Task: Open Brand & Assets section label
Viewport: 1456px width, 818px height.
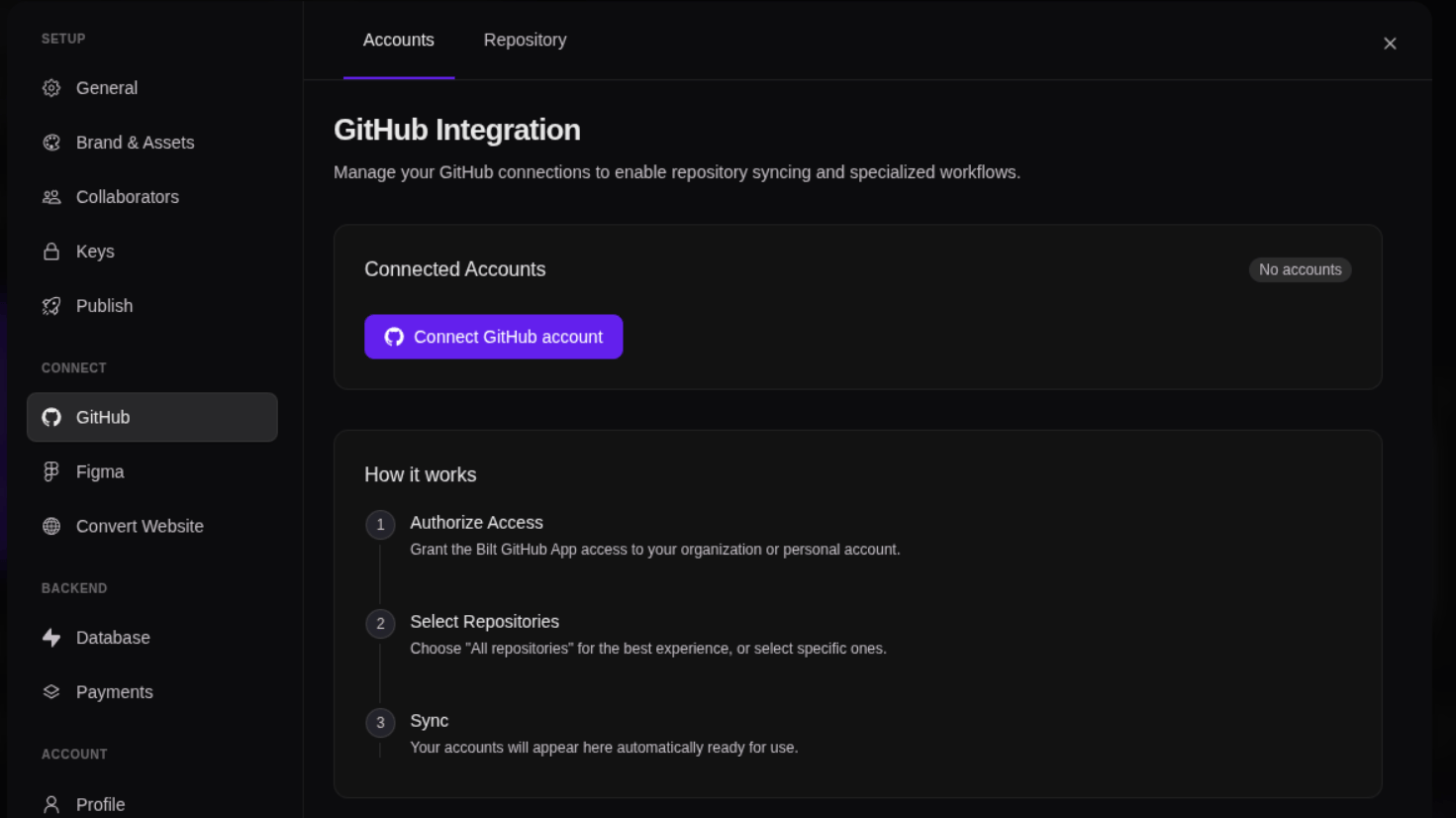Action: tap(135, 143)
